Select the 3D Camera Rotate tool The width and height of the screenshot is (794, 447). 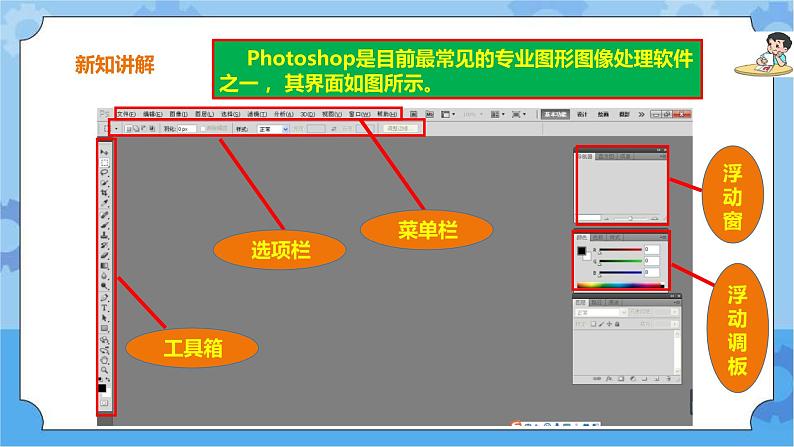104,350
